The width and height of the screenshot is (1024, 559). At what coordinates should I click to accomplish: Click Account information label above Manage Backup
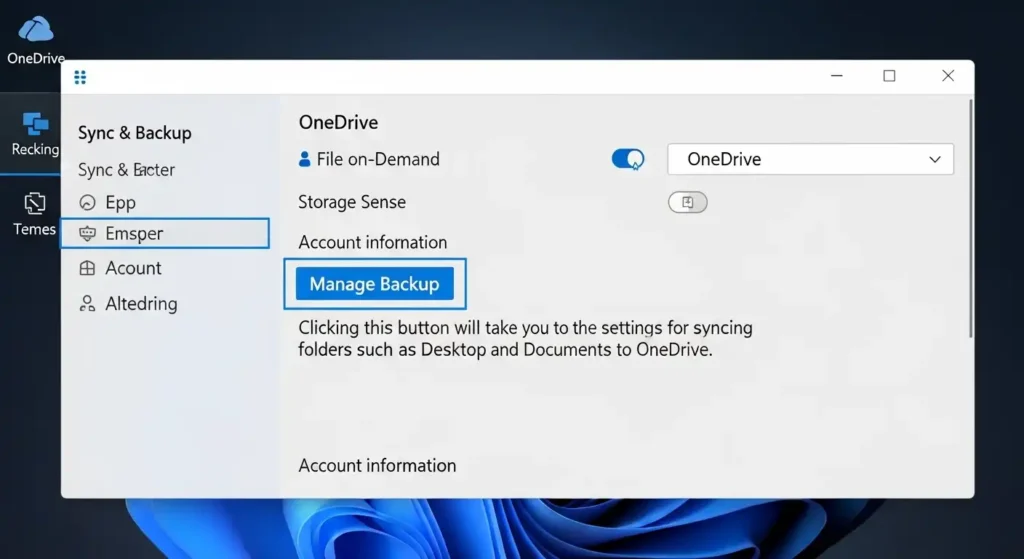373,242
